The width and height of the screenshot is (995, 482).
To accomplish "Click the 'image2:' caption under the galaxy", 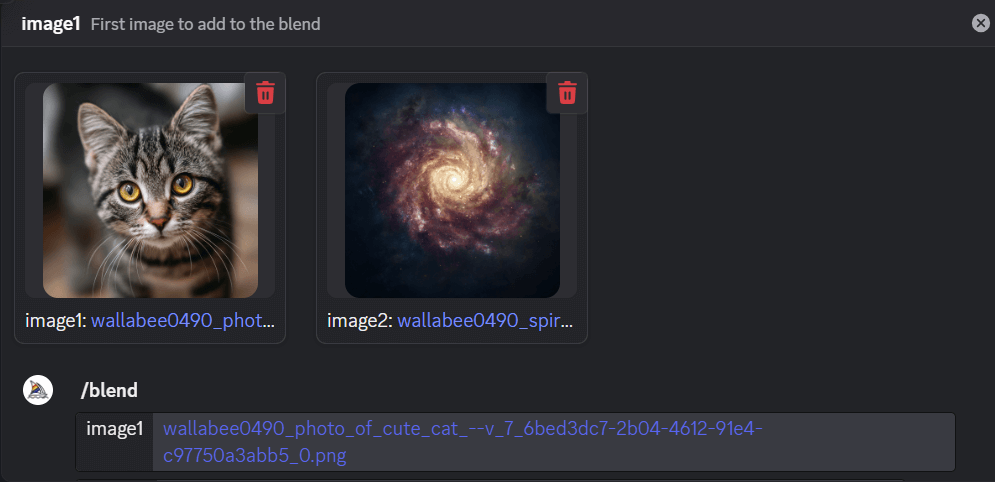I will pyautogui.click(x=360, y=321).
